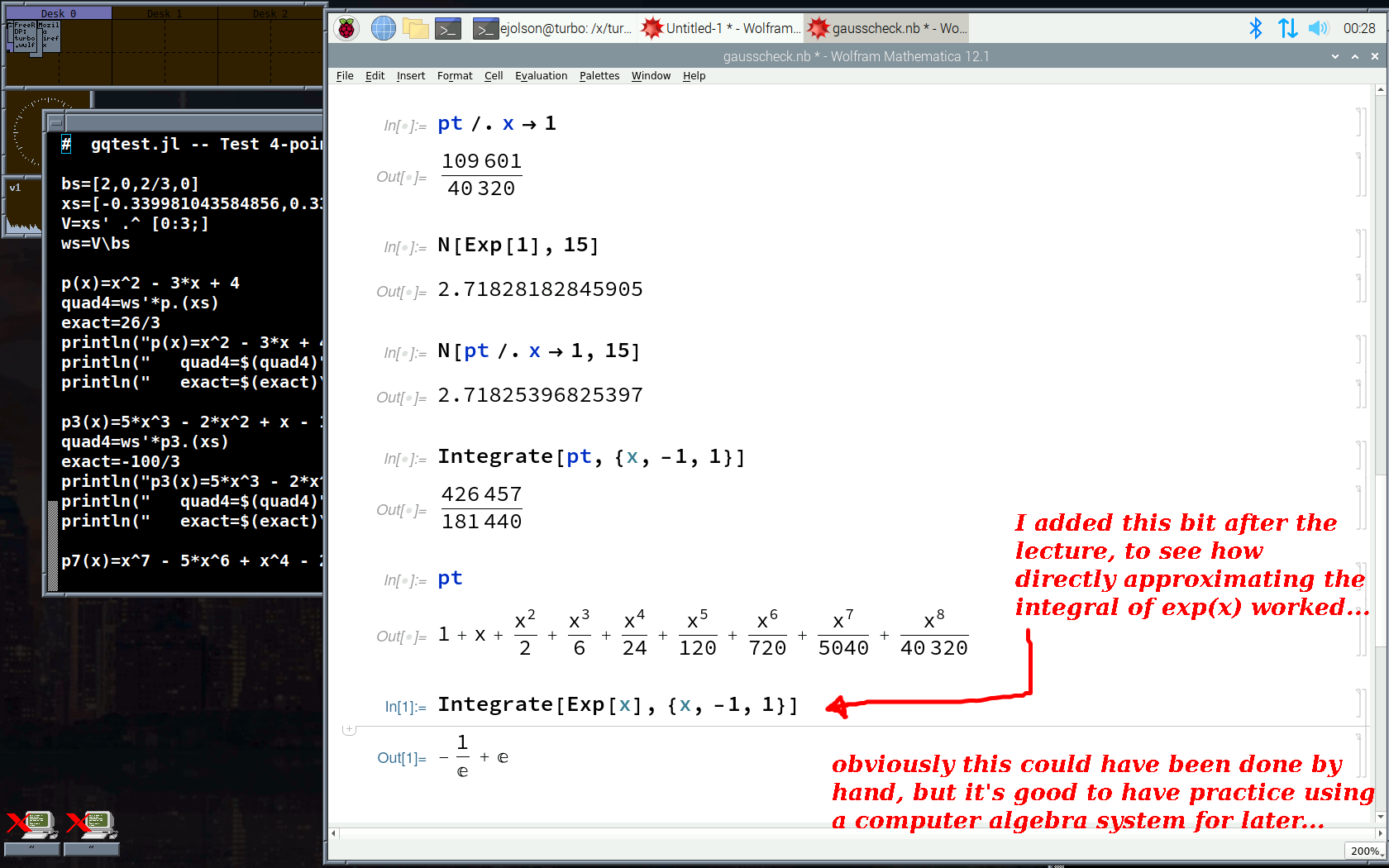Click the plus icon above Out[1]
1389x868 pixels.
pyautogui.click(x=349, y=730)
